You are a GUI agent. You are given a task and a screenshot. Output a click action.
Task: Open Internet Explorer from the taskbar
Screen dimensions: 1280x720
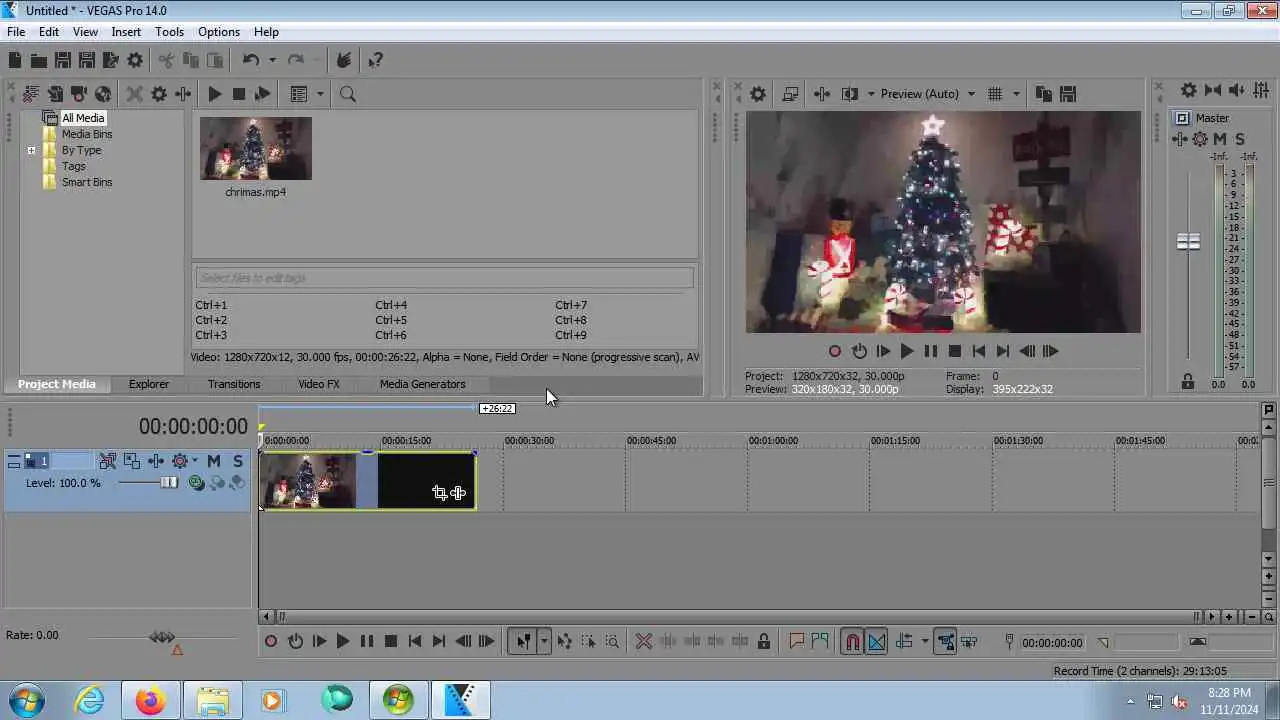tap(90, 700)
